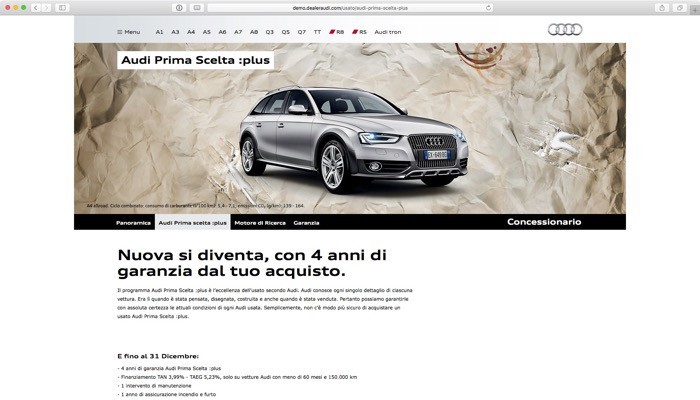Viewport: 700px width, 400px height.
Task: Go back with Safari's back arrow
Action: 36,8
